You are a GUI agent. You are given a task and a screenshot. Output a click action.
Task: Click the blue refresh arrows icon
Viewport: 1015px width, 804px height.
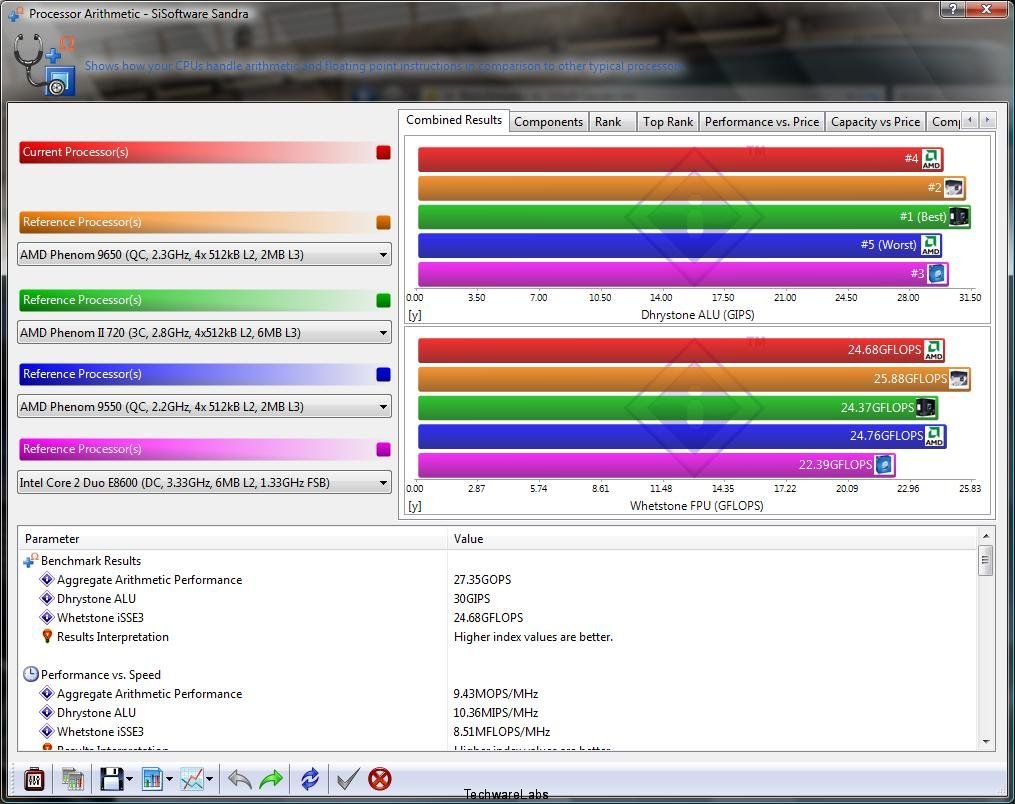coord(310,779)
